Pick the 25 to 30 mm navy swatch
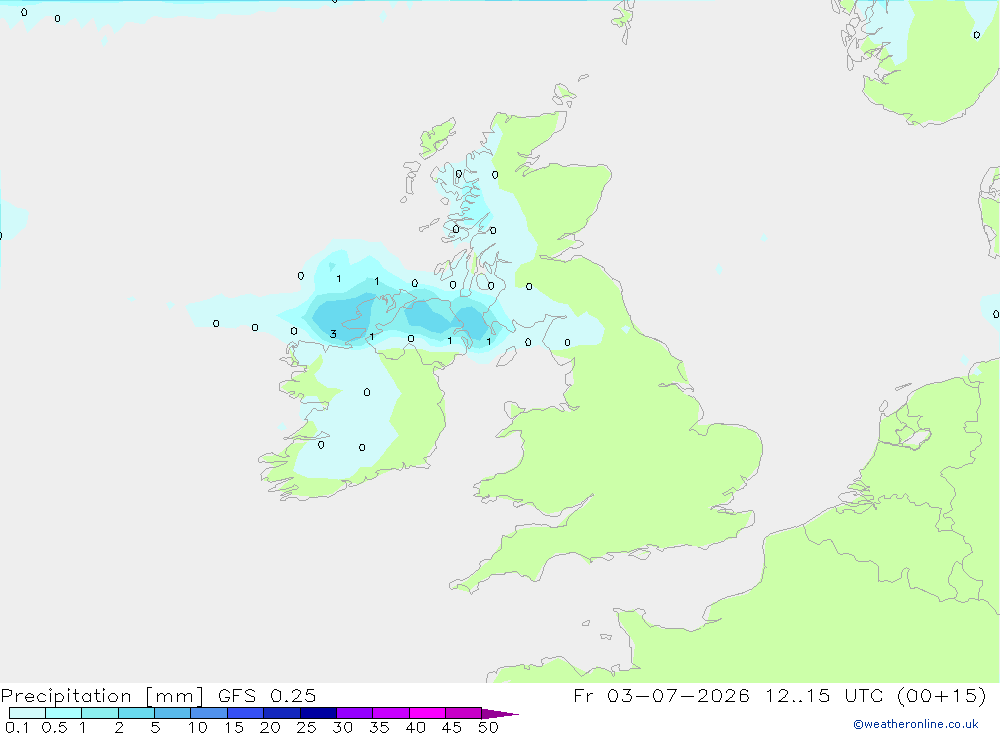The image size is (1000, 733). [x=318, y=713]
